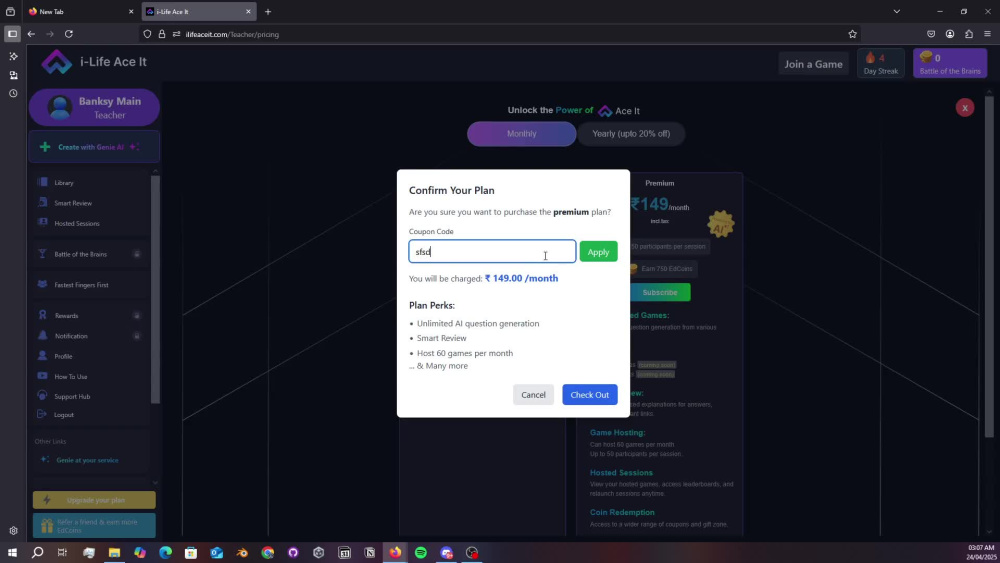Viewport: 1000px width, 563px height.
Task: Open Windows taskbar search
Action: coord(38,552)
